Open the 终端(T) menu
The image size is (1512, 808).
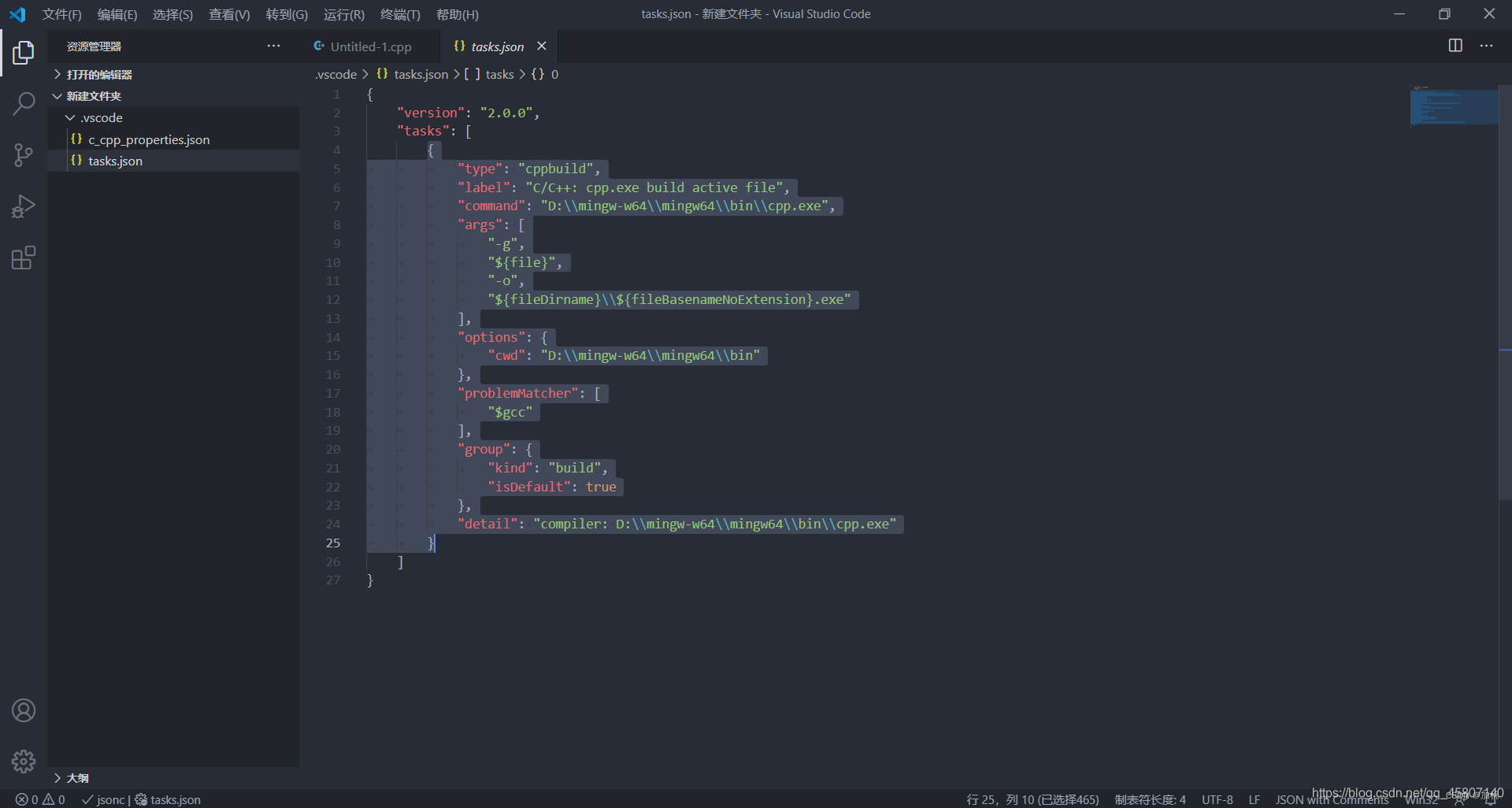[400, 14]
